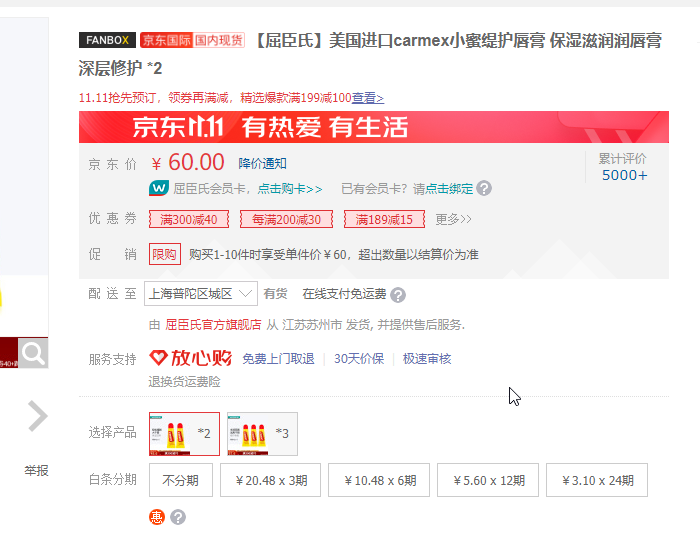
Task: Click the 放心购 heart service logo
Action: pos(191,358)
